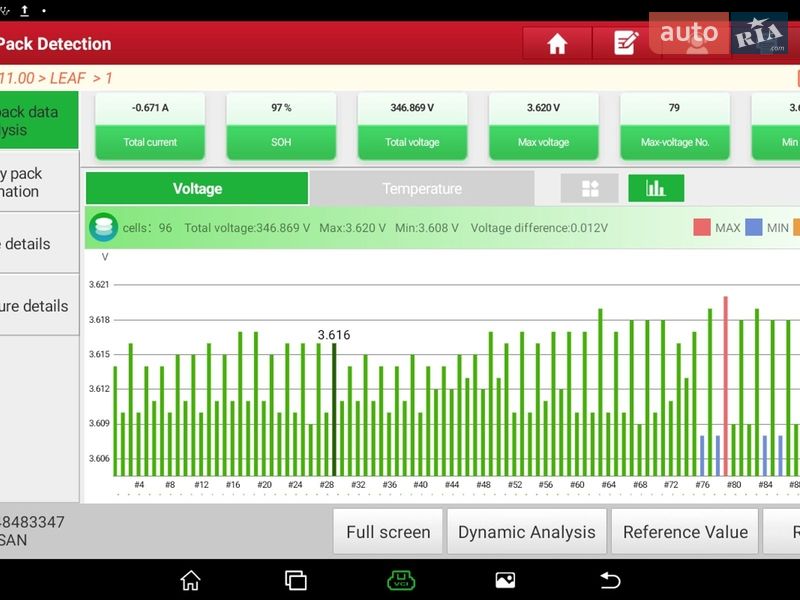Switch to bar chart view icon

[656, 188]
